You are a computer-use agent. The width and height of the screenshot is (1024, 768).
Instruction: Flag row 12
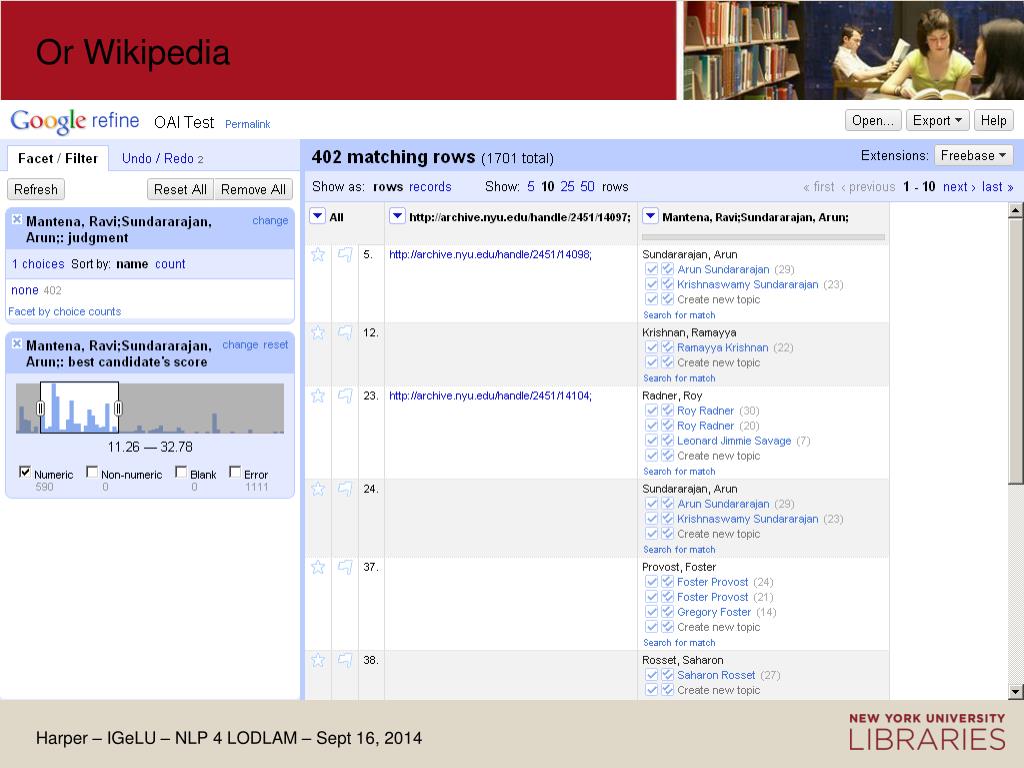click(345, 333)
